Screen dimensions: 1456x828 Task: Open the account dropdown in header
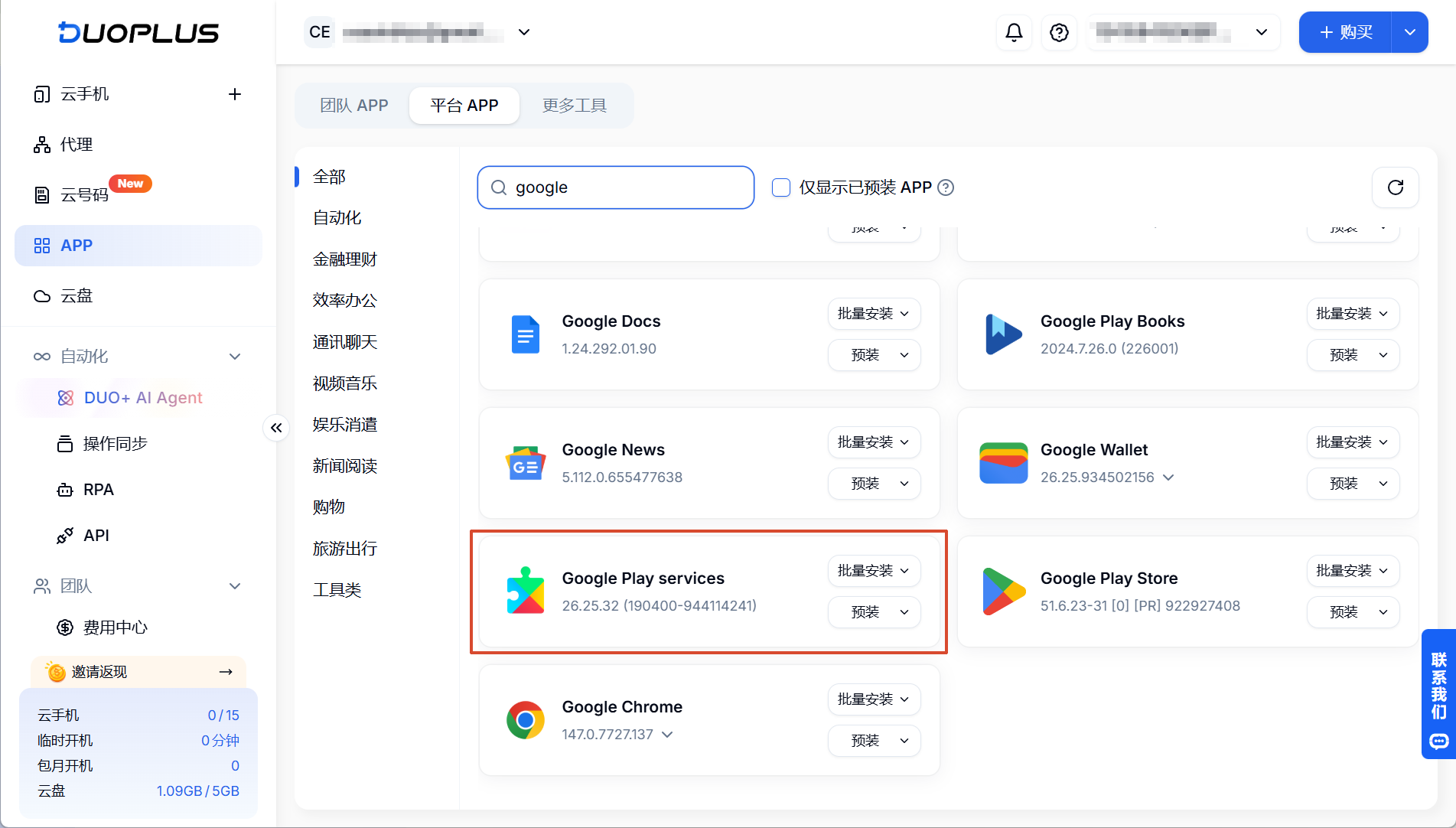pos(1184,32)
